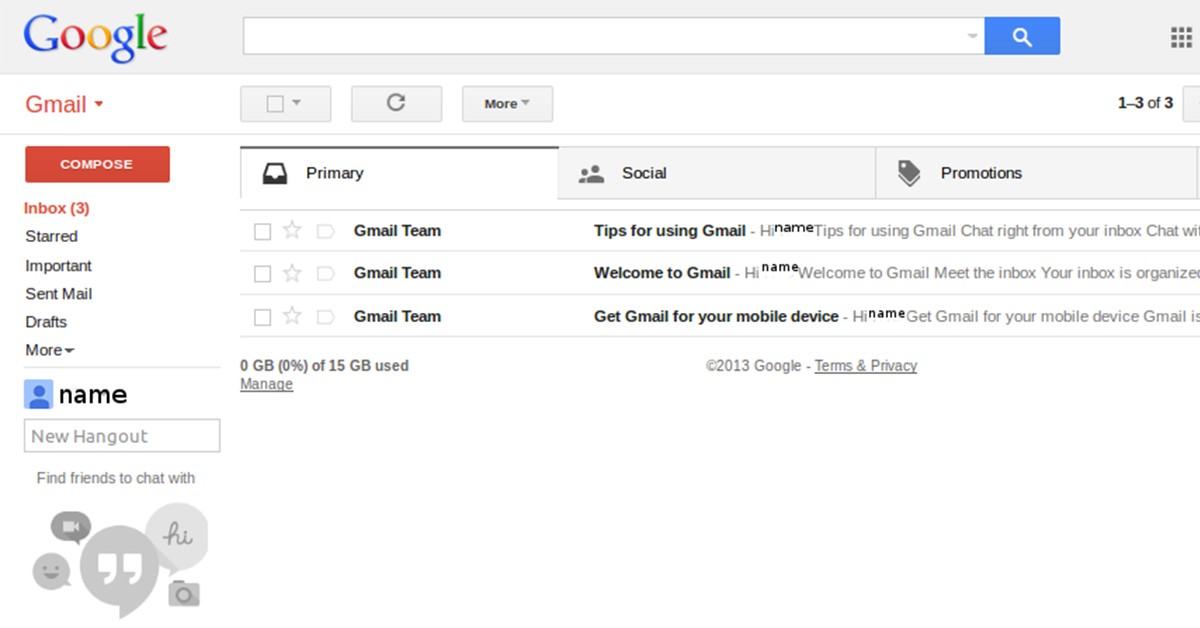Click the Hangouts quotation bubble graphic
The image size is (1200, 628).
coord(119,571)
